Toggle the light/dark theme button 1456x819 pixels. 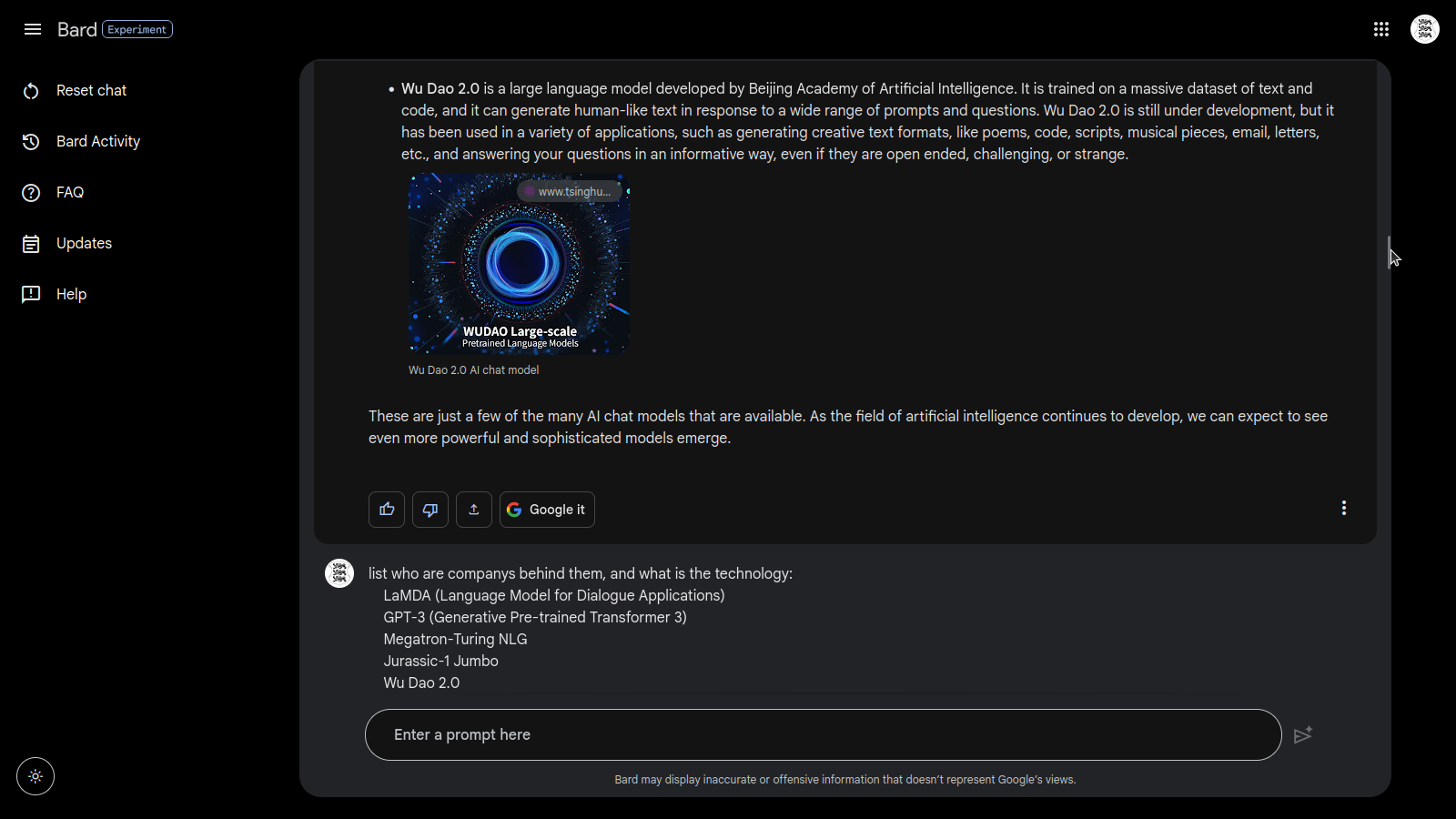(35, 776)
